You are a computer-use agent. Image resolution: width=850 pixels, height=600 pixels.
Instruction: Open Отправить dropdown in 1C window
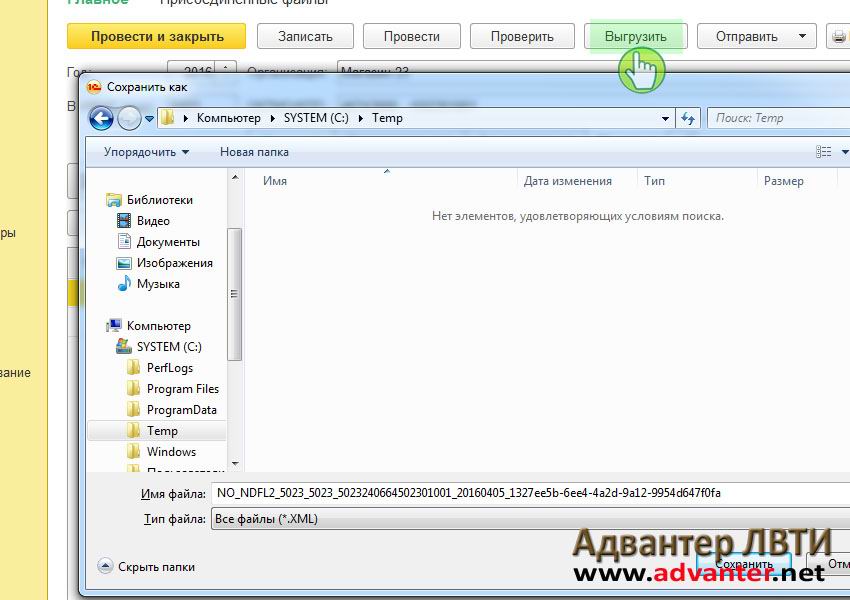click(756, 36)
